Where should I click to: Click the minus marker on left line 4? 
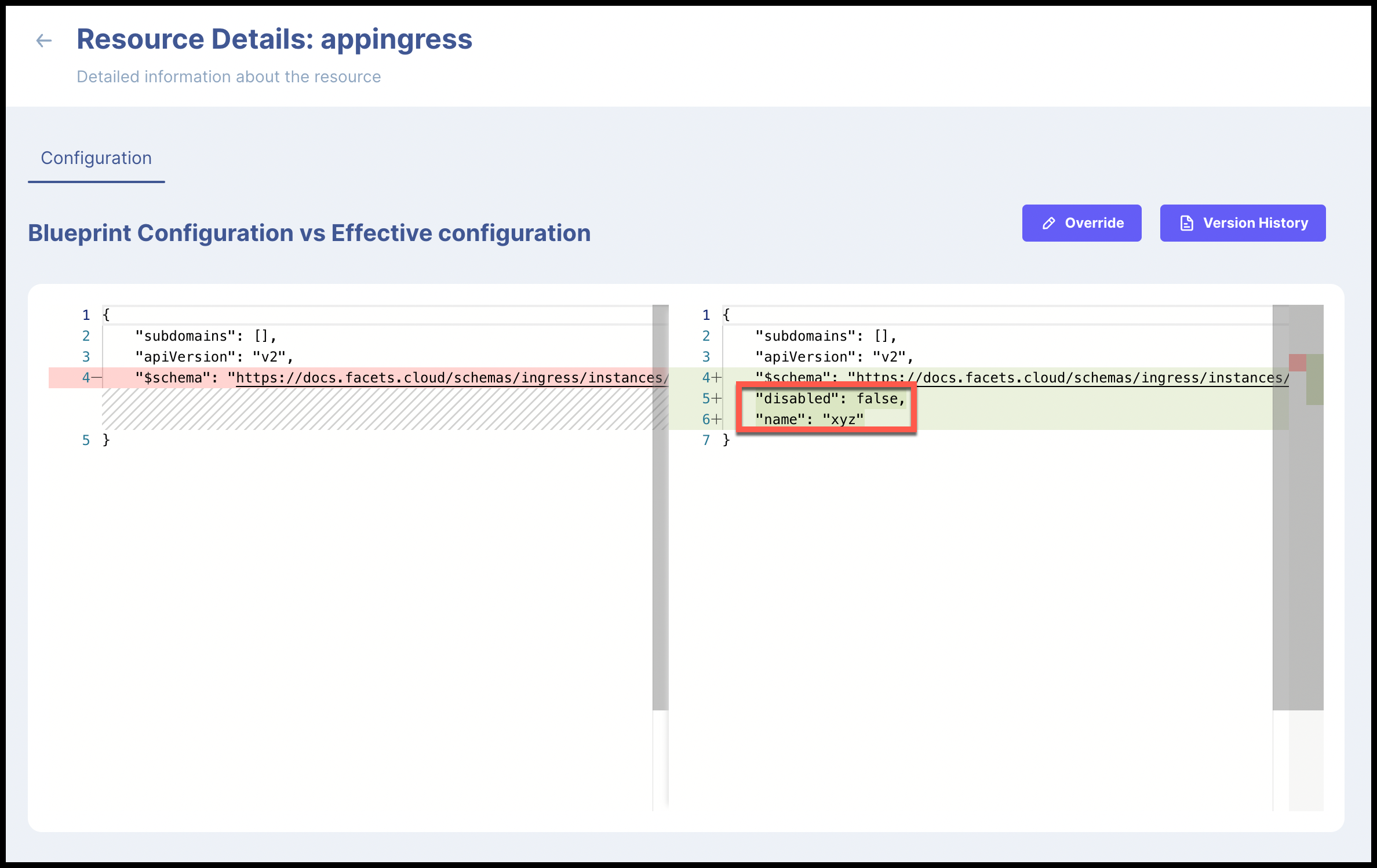tap(97, 378)
